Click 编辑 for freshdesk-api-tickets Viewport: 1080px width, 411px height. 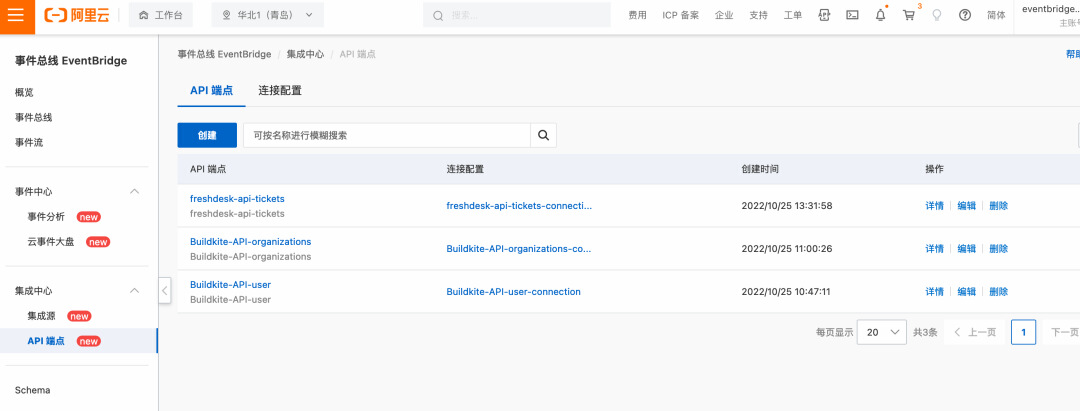(967, 205)
